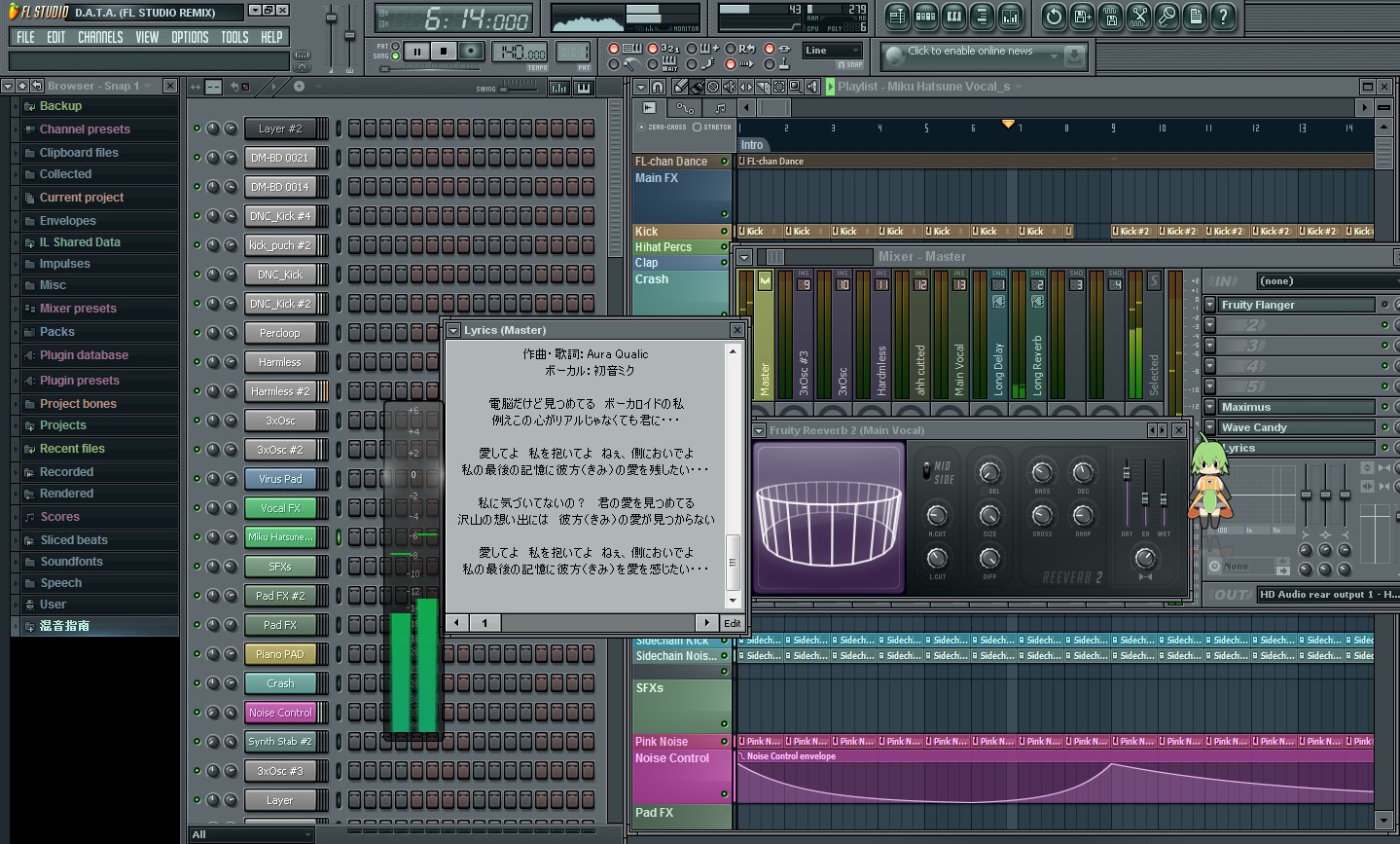Viewport: 1400px width, 844px height.
Task: Open the Line snap dropdown
Action: coord(833,51)
